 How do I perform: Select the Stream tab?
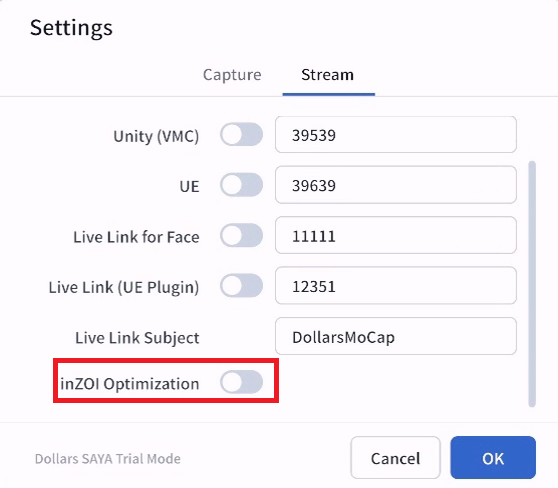[327, 75]
